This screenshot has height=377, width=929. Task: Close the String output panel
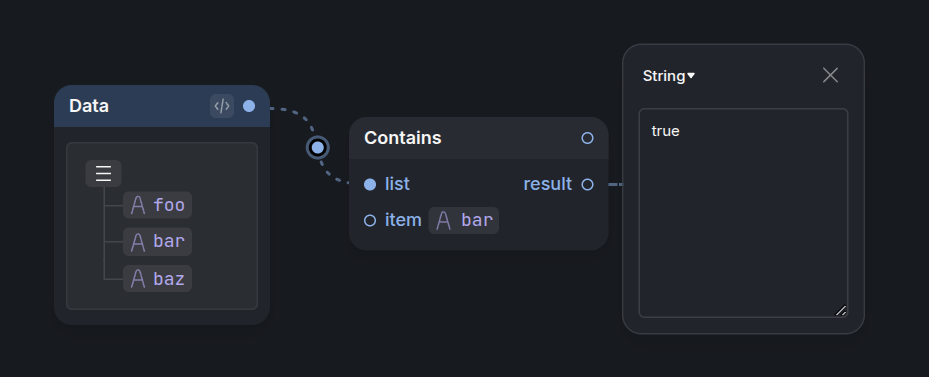click(x=830, y=75)
